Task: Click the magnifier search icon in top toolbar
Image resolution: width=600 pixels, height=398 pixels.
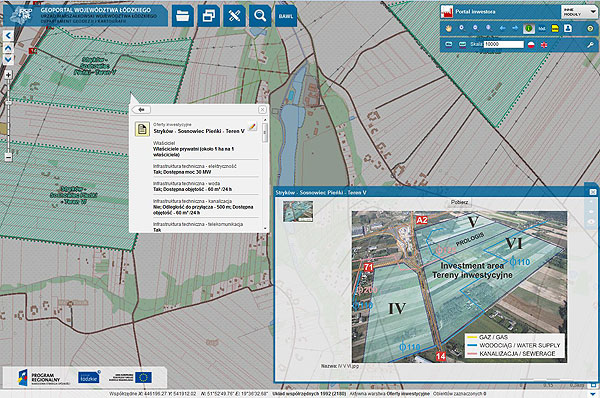Action: pos(260,16)
